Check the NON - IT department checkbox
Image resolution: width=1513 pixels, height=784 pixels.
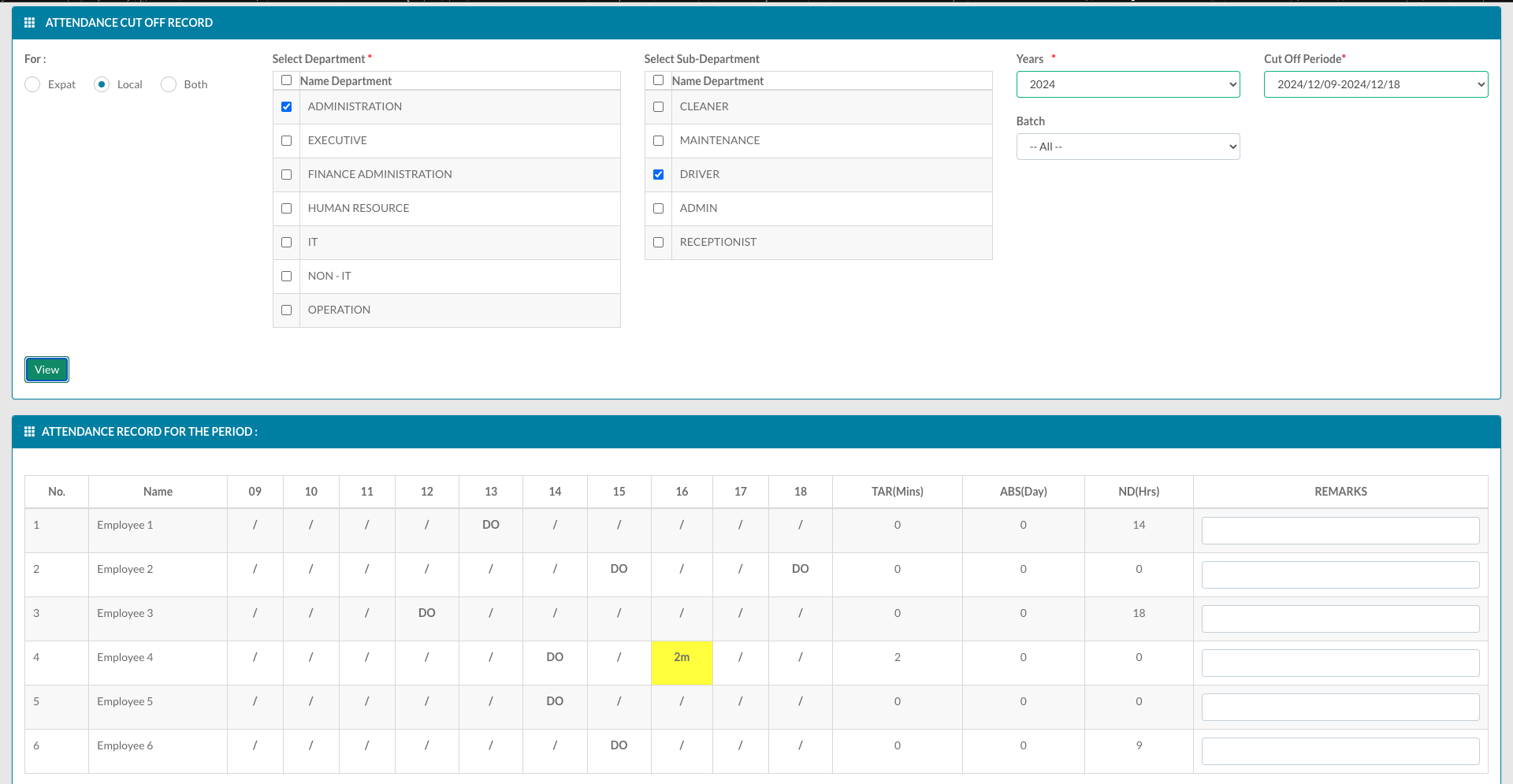287,276
